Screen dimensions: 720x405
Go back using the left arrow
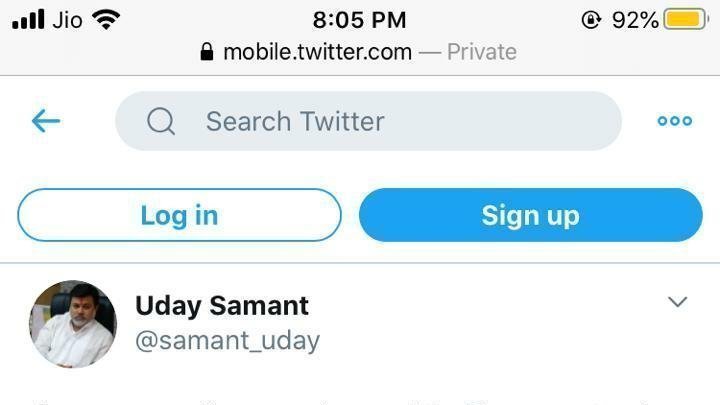[x=46, y=121]
